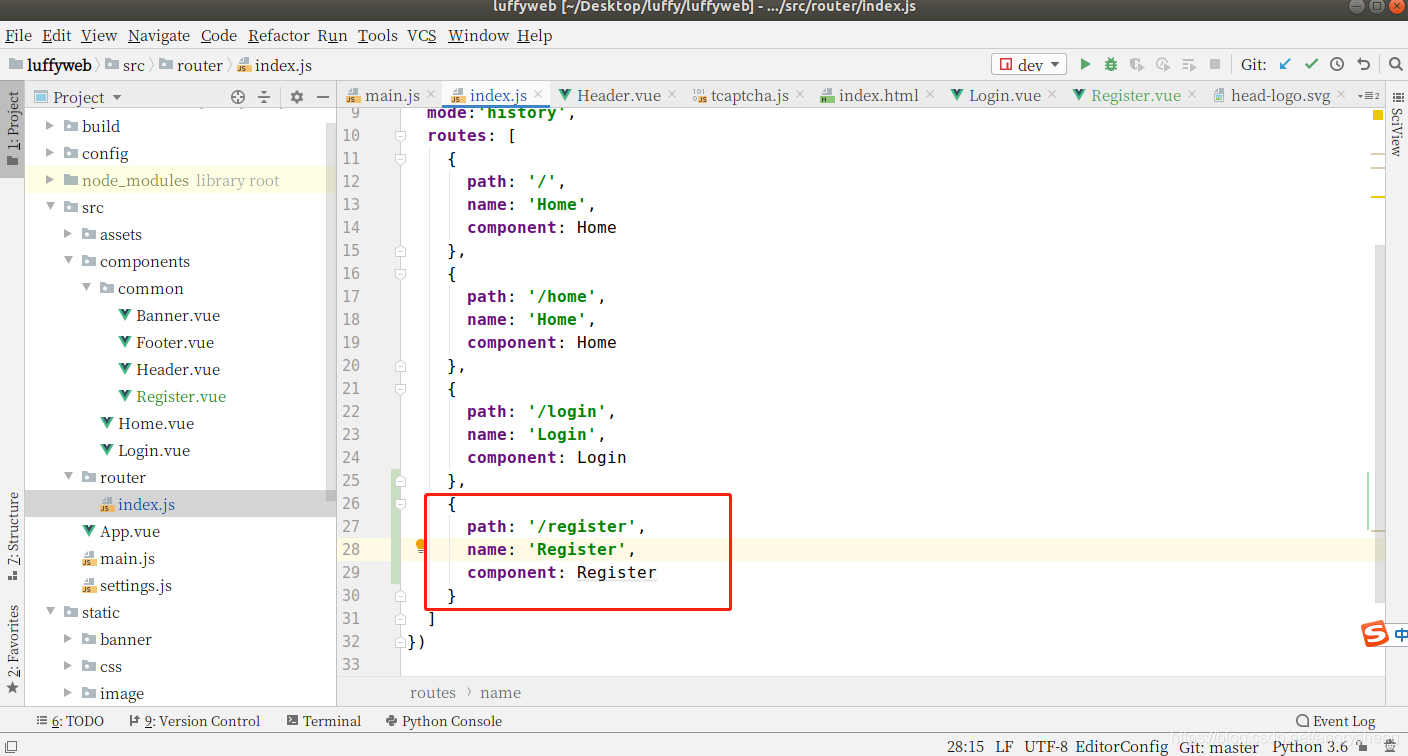1408x756 pixels.
Task: Expand the node_modules folder
Action: (50, 180)
